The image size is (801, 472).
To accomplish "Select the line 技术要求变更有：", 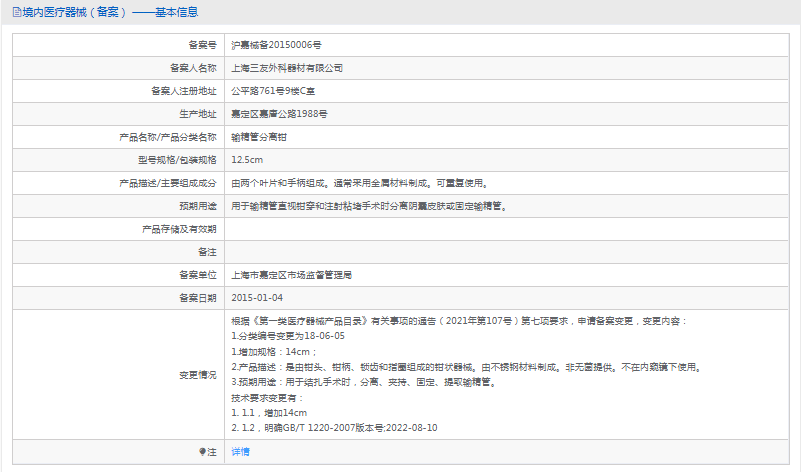I will pos(269,397).
